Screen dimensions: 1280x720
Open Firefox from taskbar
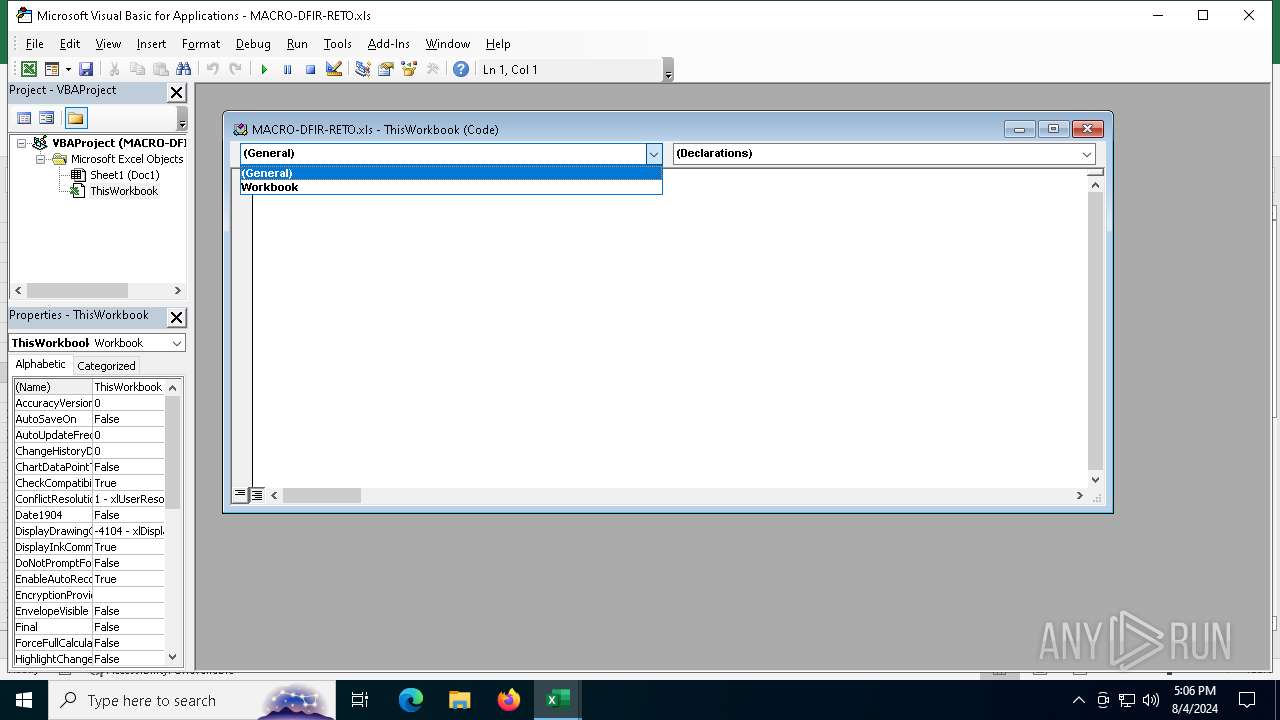click(x=509, y=700)
